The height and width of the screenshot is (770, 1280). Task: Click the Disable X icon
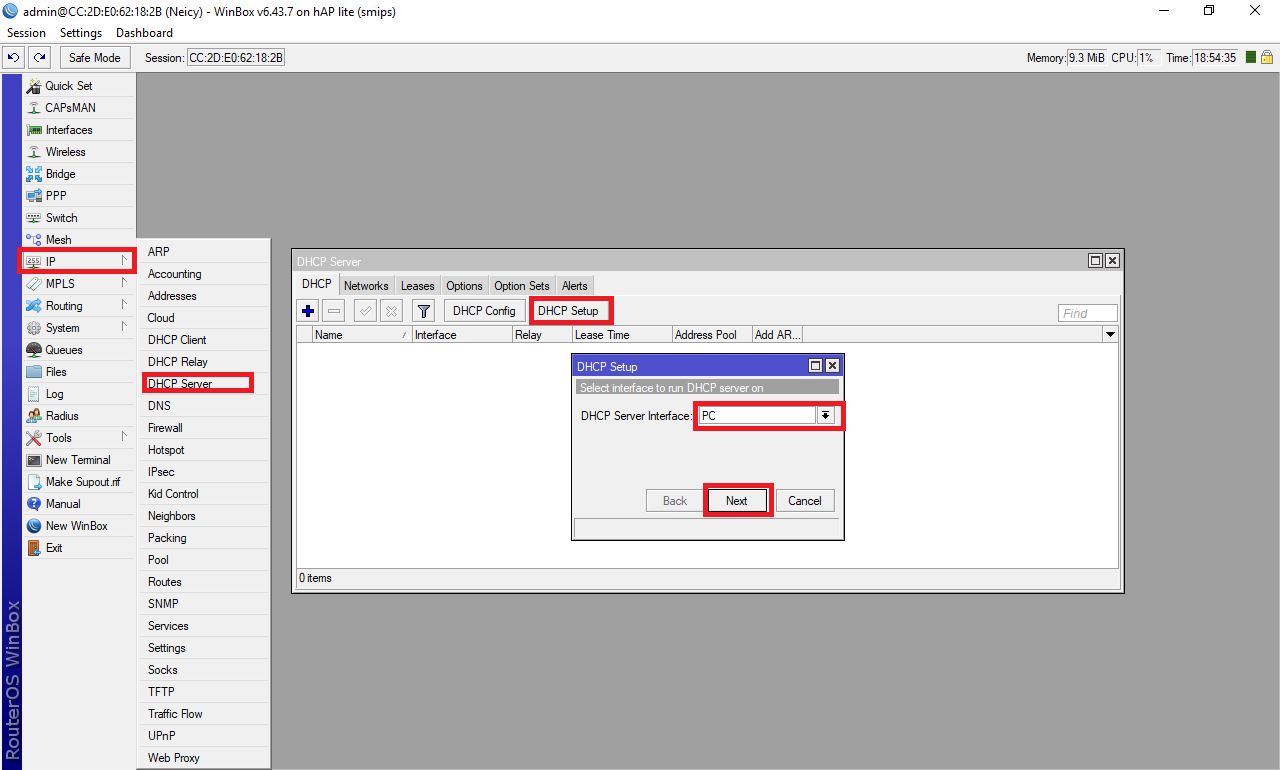(392, 311)
